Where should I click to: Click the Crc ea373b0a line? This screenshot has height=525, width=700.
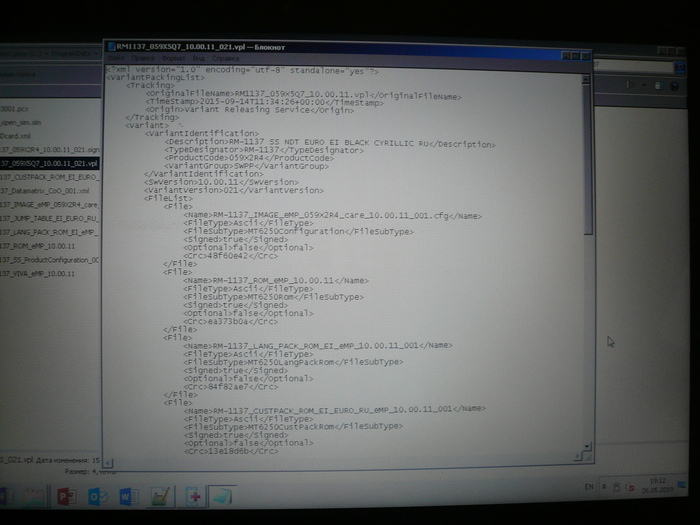(x=231, y=321)
